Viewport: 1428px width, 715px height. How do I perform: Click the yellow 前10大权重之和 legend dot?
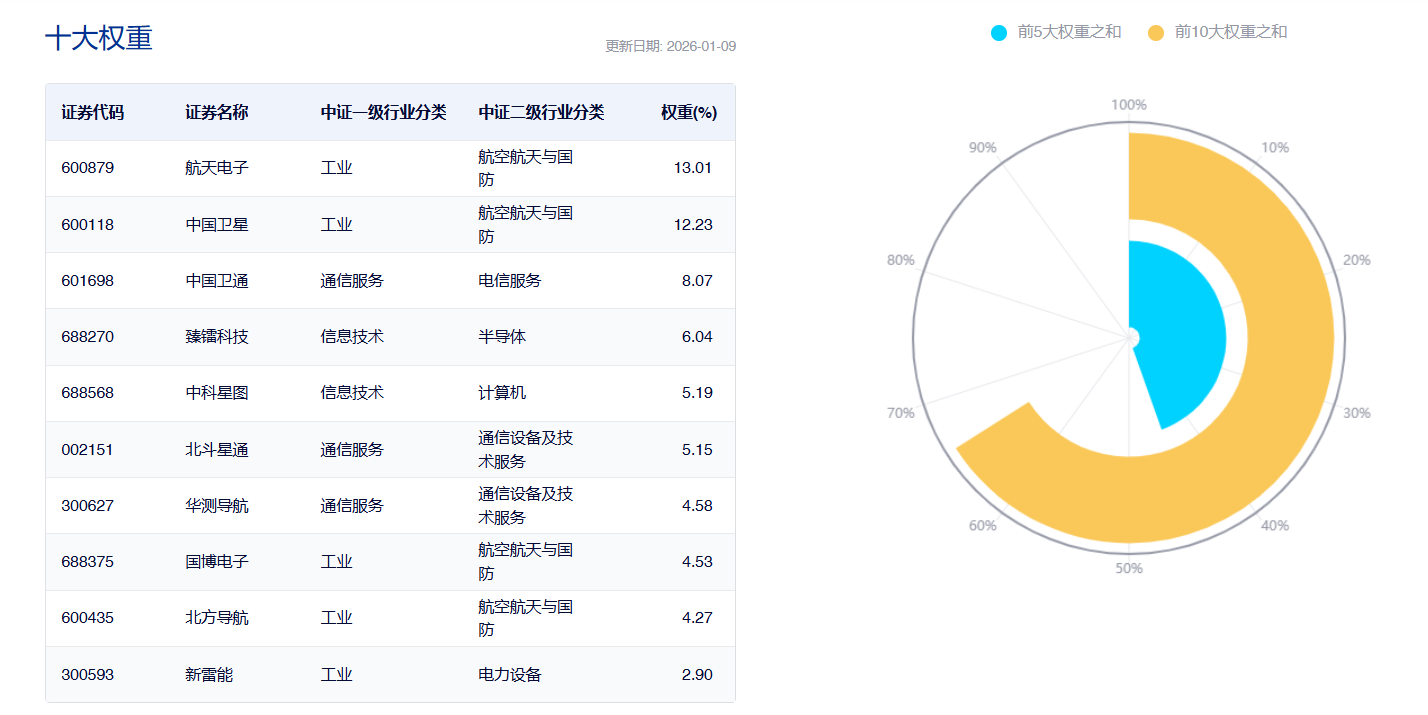coord(1156,33)
